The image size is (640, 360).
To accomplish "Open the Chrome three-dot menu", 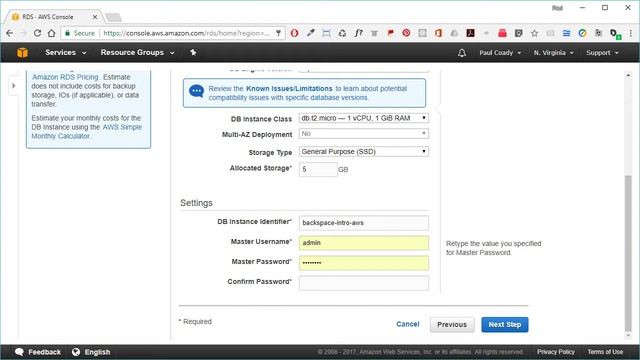I will coord(631,33).
